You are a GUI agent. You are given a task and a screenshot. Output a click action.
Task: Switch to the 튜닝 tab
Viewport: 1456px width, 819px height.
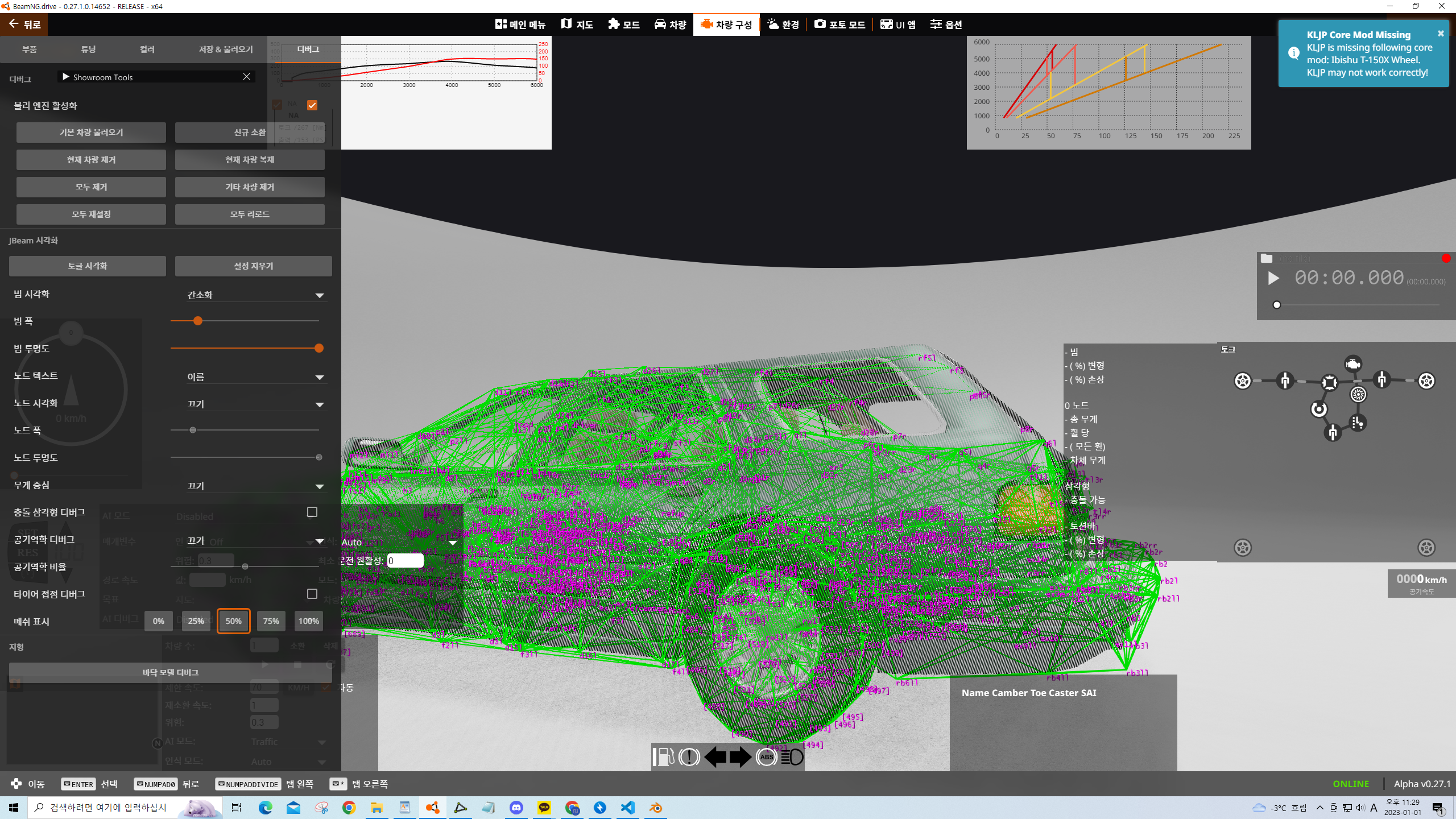tap(88, 49)
